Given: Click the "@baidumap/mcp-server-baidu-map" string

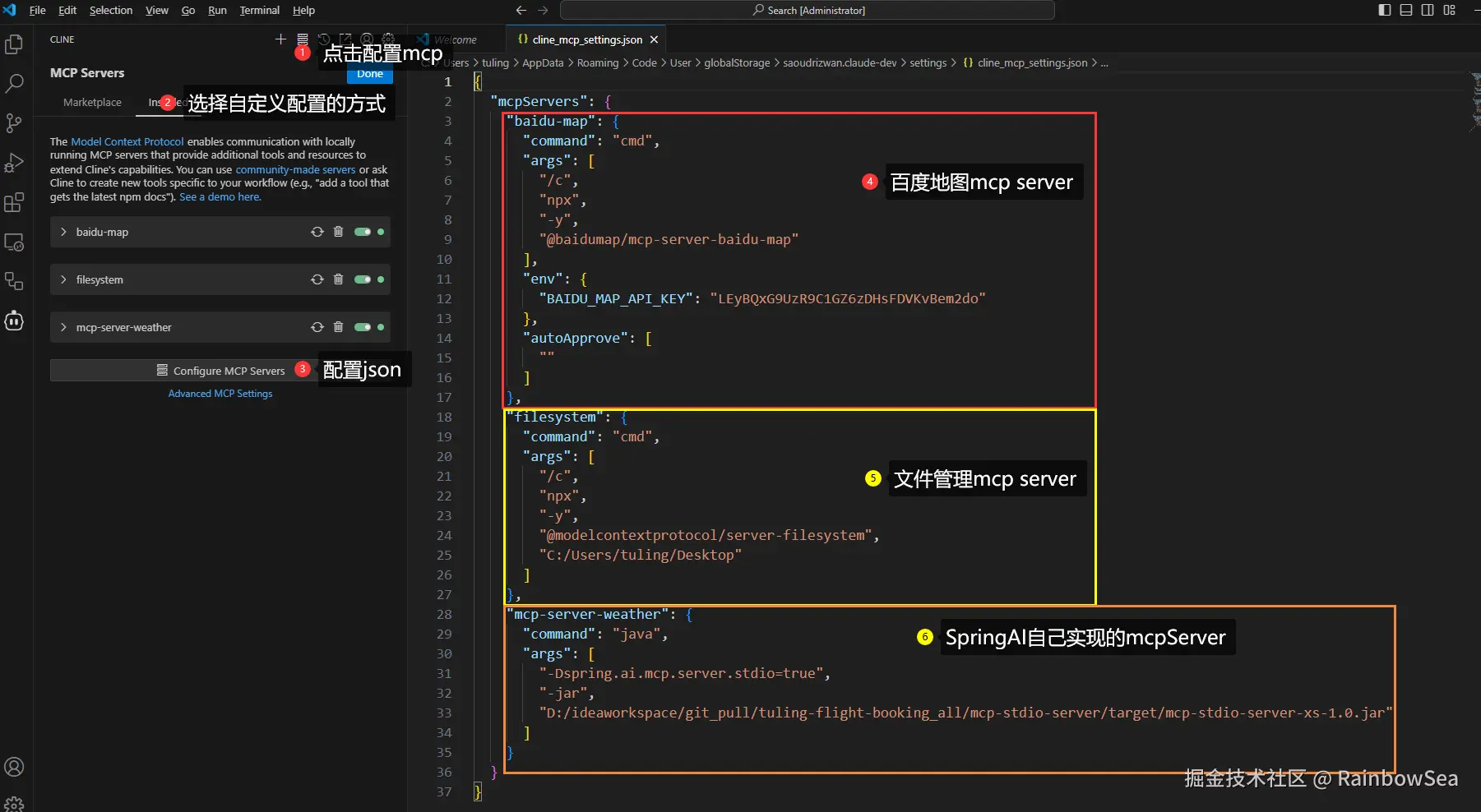Looking at the screenshot, I should click(x=669, y=239).
